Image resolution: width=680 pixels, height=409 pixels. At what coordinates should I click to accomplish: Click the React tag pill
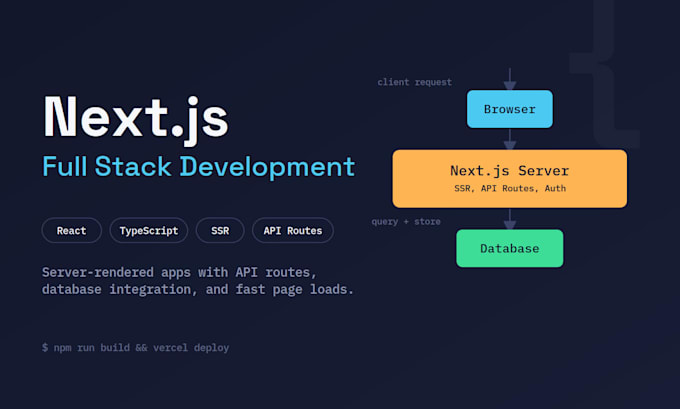tap(72, 230)
